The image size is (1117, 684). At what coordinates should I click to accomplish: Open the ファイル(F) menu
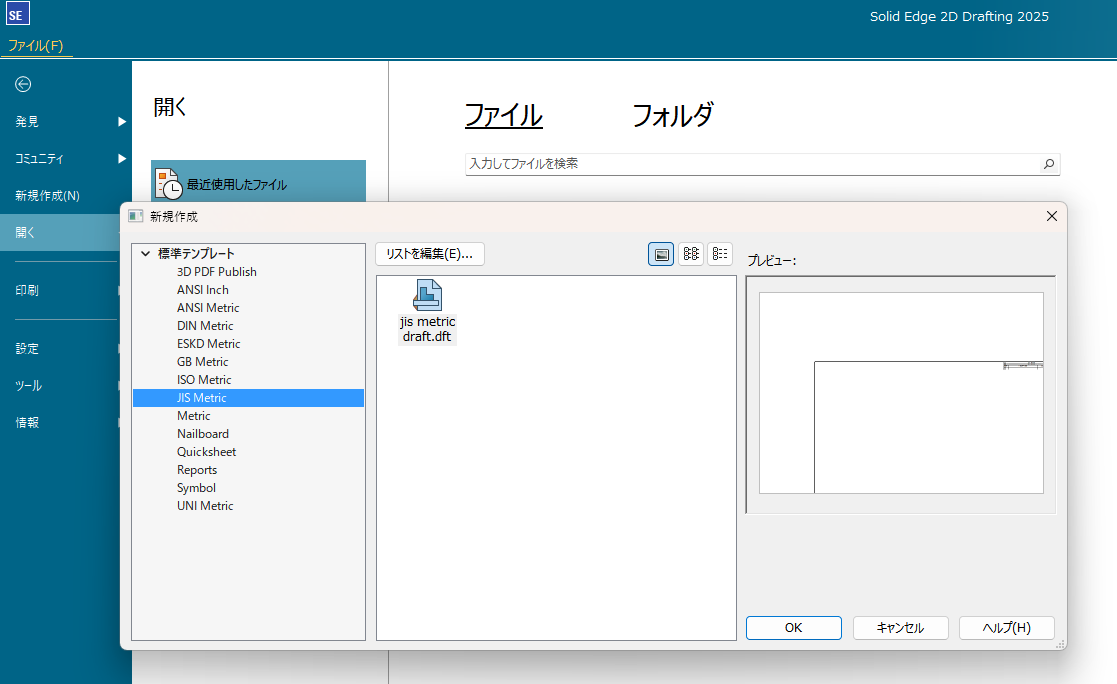click(x=36, y=46)
